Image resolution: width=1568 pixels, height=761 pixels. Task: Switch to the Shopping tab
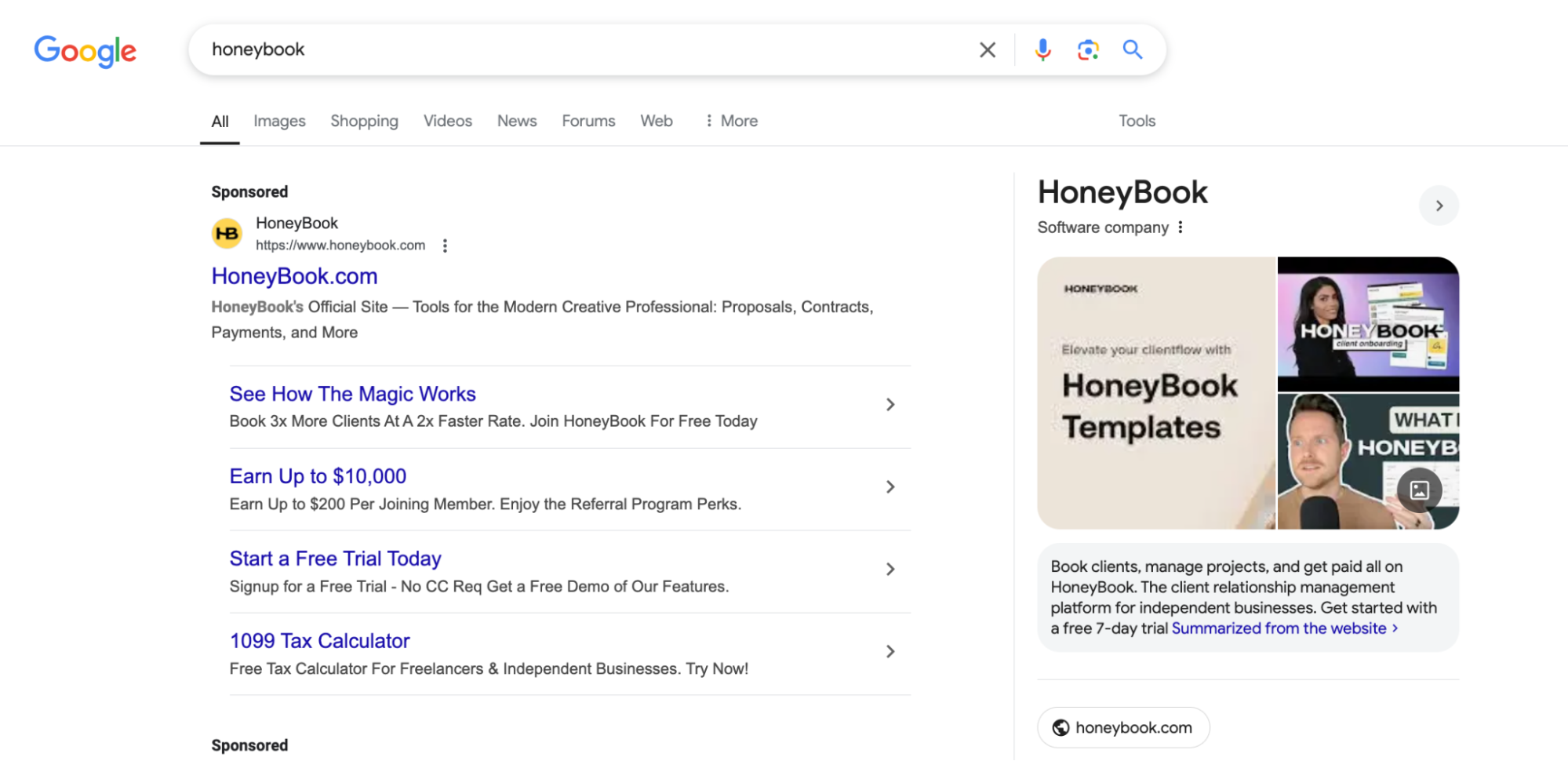pos(364,121)
